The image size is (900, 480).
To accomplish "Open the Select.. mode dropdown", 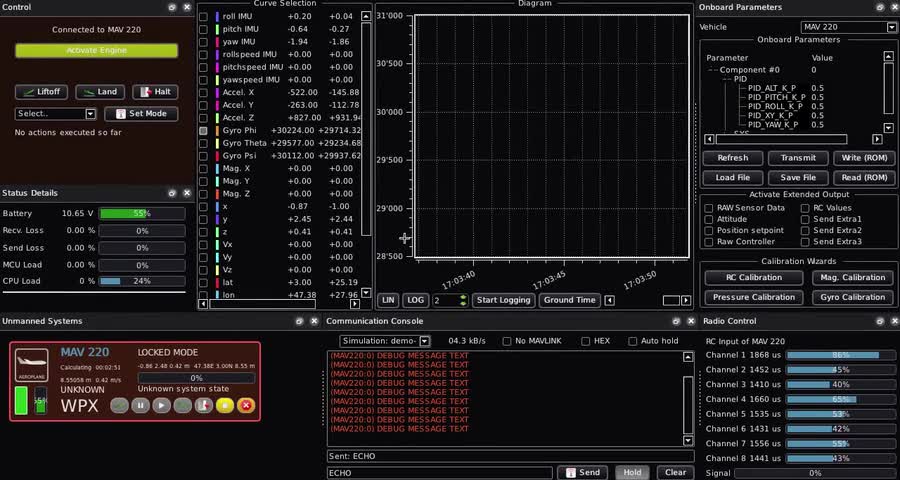I will click(x=55, y=114).
